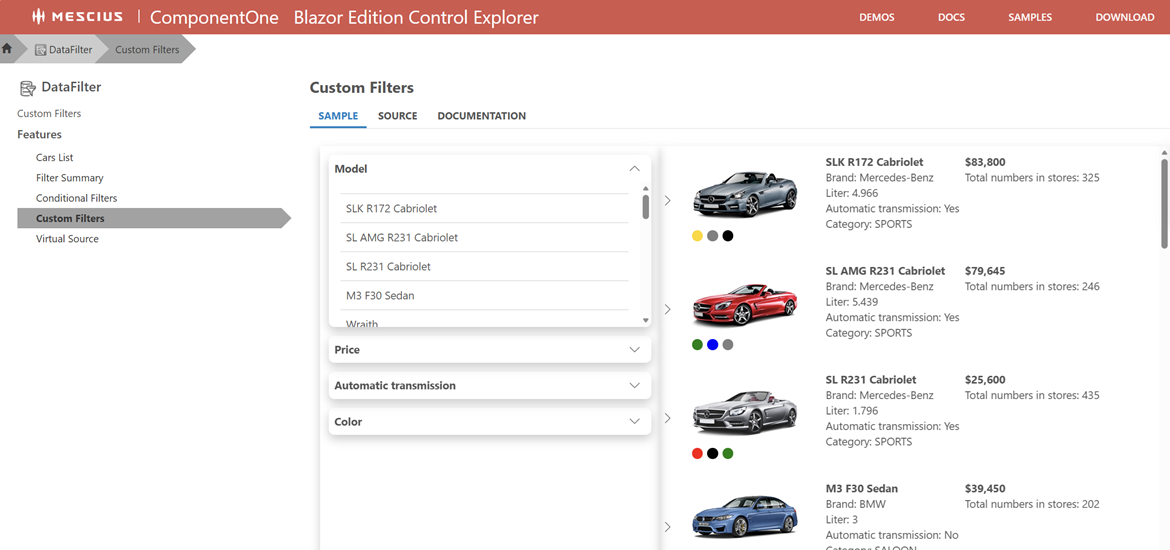Select the Custom Filters breadcrumb
Viewport: 1170px width, 550px height.
pyautogui.click(x=147, y=50)
